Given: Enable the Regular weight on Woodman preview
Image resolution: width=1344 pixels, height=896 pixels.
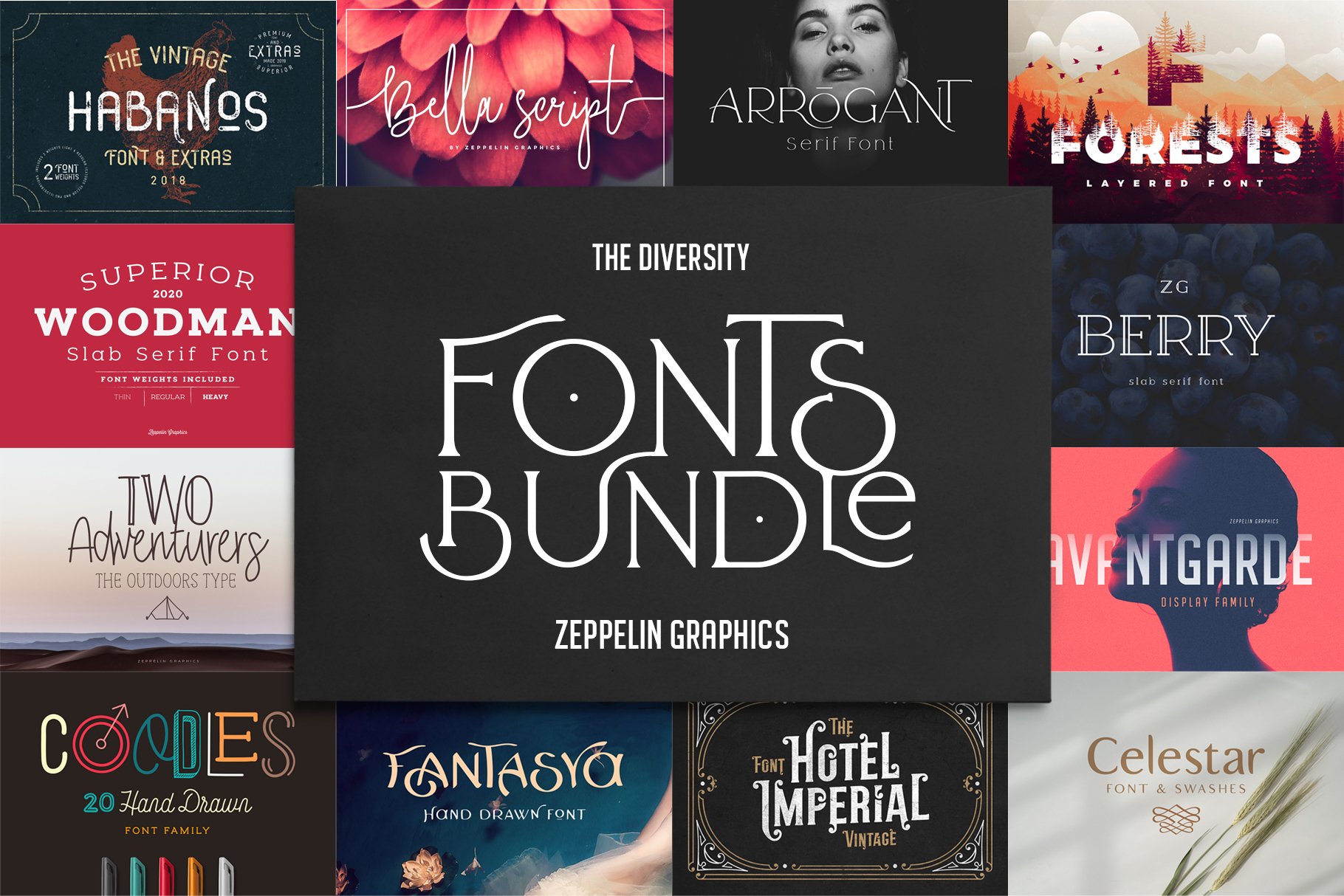Looking at the screenshot, I should pyautogui.click(x=168, y=396).
